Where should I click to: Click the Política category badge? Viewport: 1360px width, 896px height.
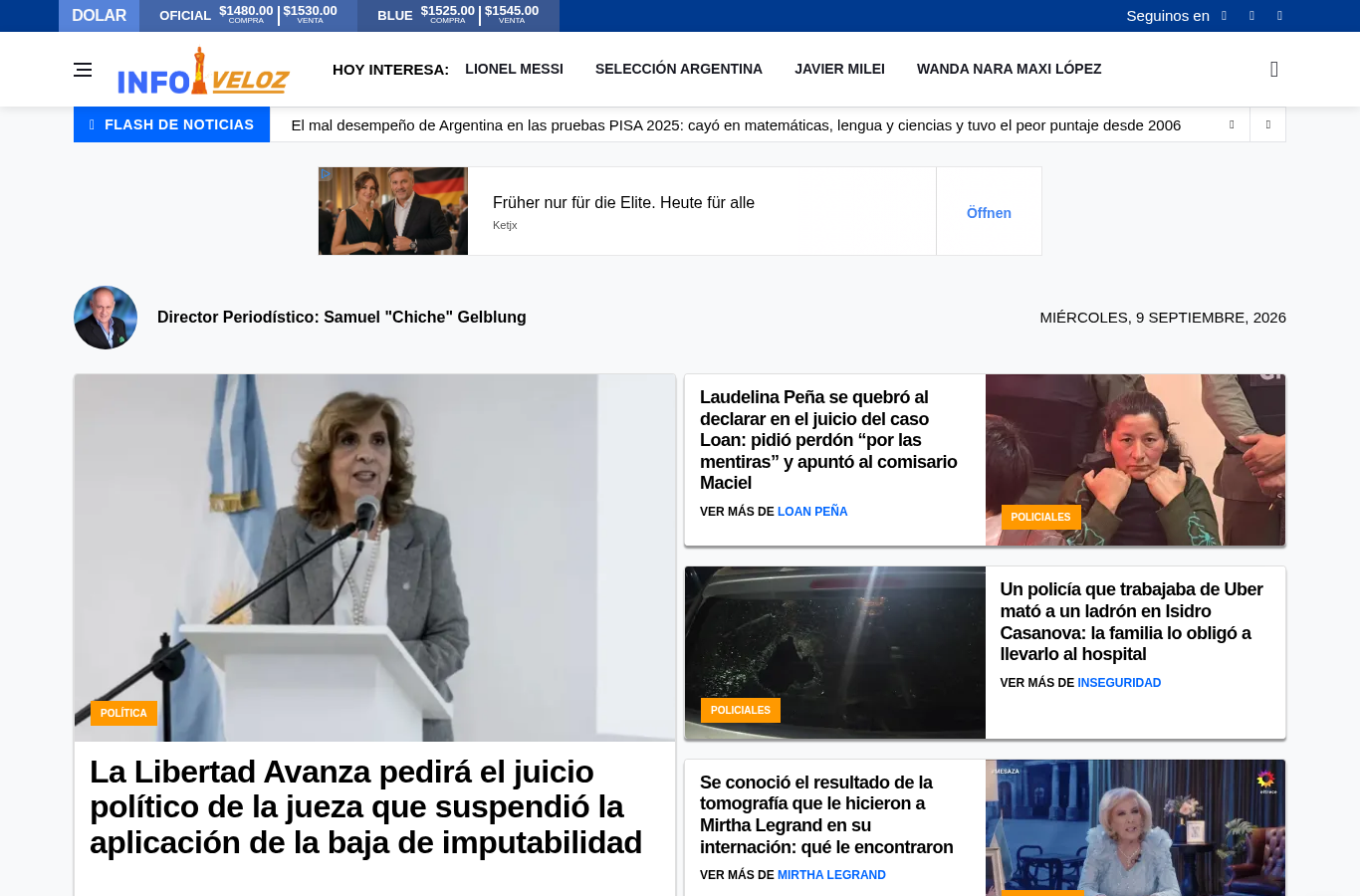123,713
